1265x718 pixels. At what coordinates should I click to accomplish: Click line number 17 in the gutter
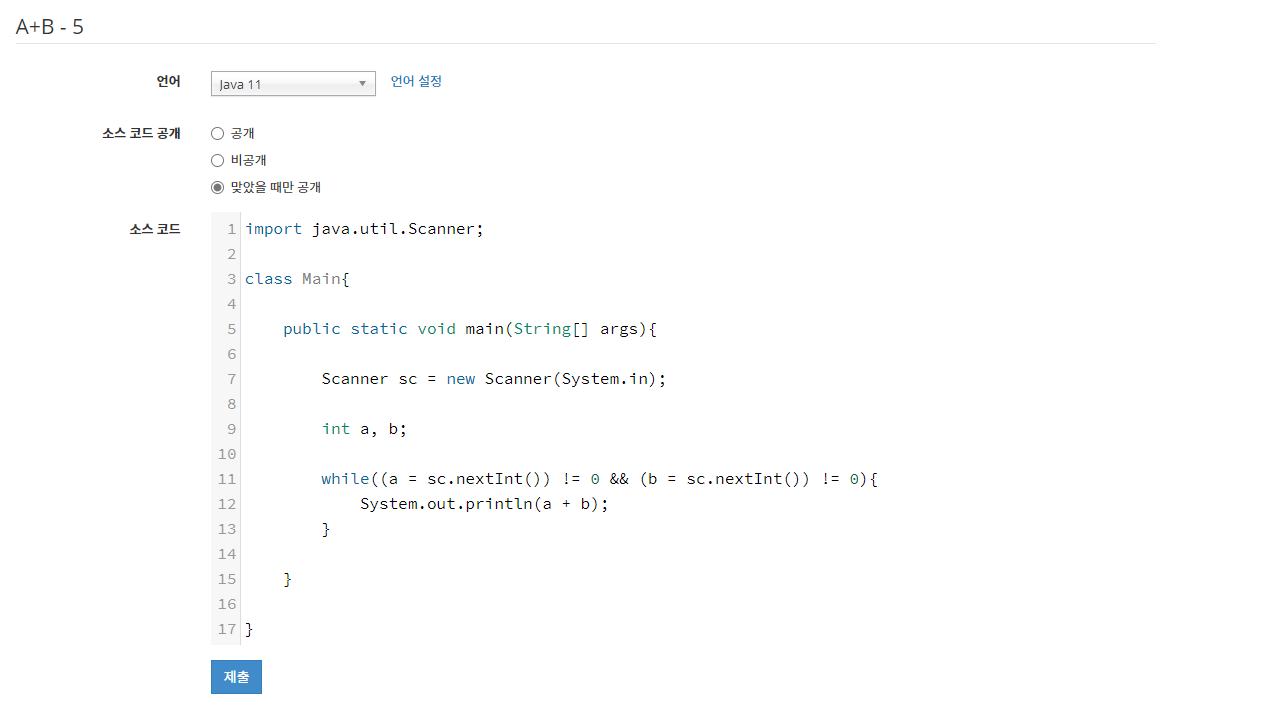(227, 629)
